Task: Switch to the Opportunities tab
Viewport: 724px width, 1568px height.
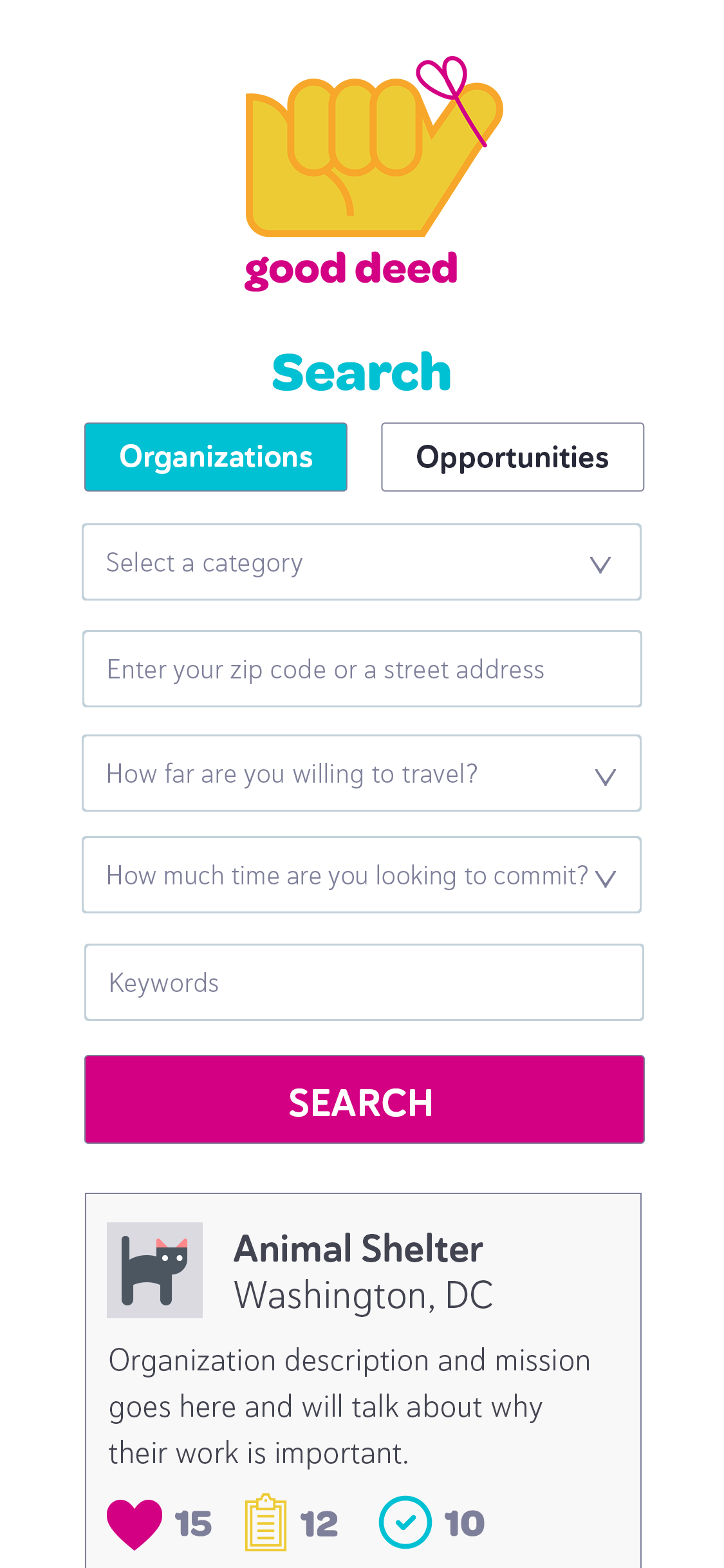Action: click(512, 457)
